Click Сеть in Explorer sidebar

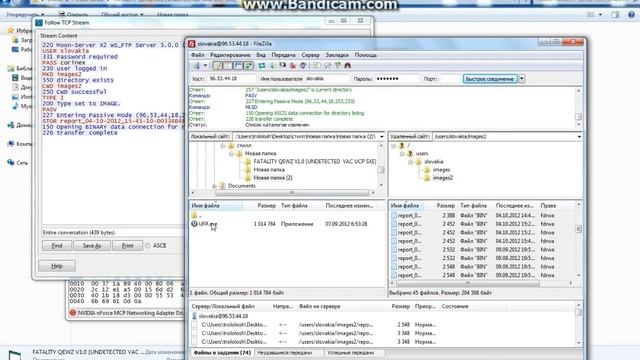22,163
